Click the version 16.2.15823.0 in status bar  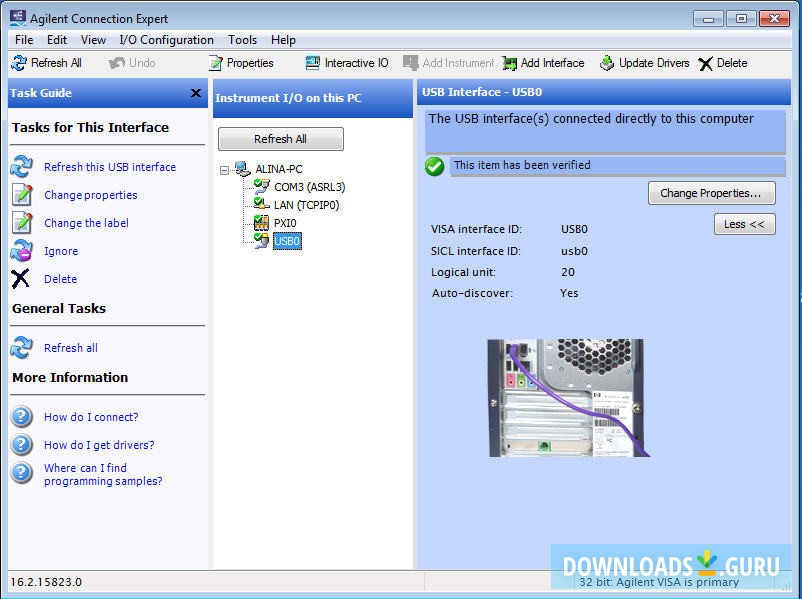point(46,582)
